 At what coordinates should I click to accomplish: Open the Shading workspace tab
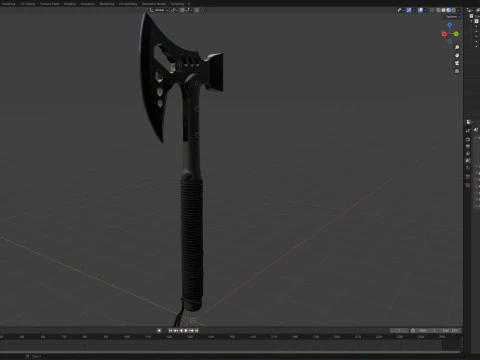pyautogui.click(x=70, y=4)
